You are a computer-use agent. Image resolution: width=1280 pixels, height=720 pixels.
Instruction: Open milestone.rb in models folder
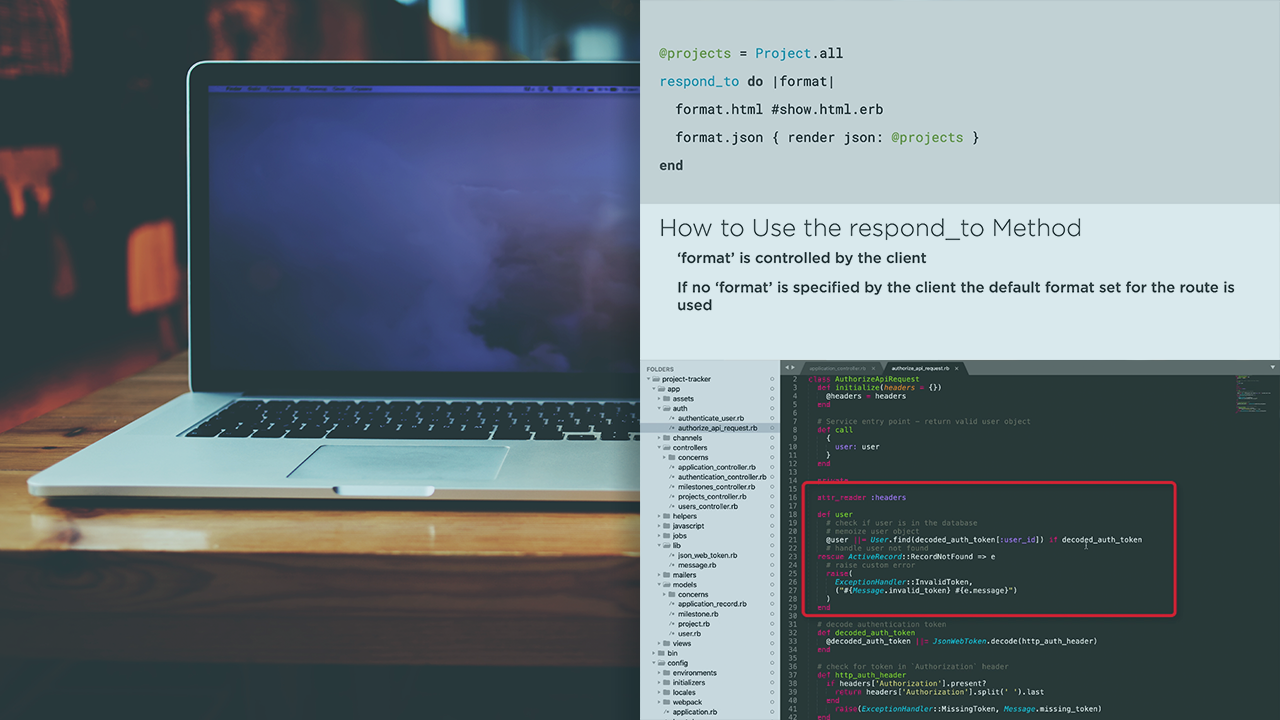click(x=698, y=614)
